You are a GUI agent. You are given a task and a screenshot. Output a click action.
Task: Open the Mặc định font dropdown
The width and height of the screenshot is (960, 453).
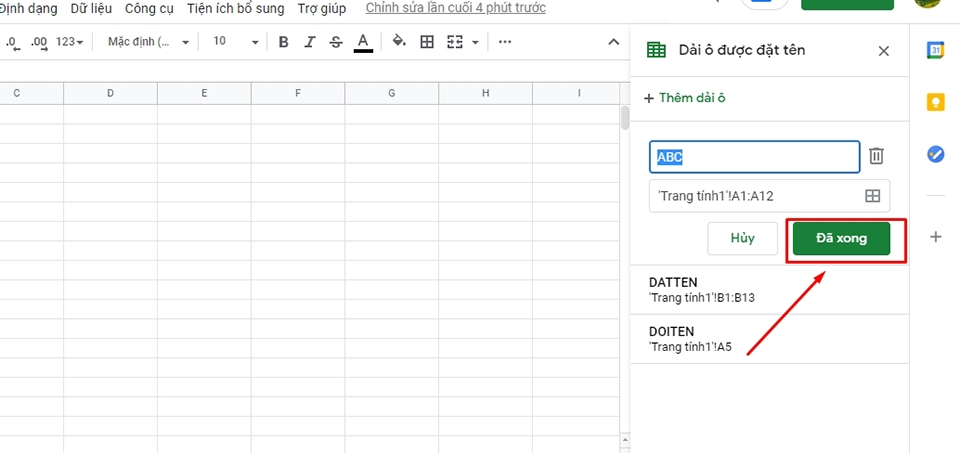149,42
